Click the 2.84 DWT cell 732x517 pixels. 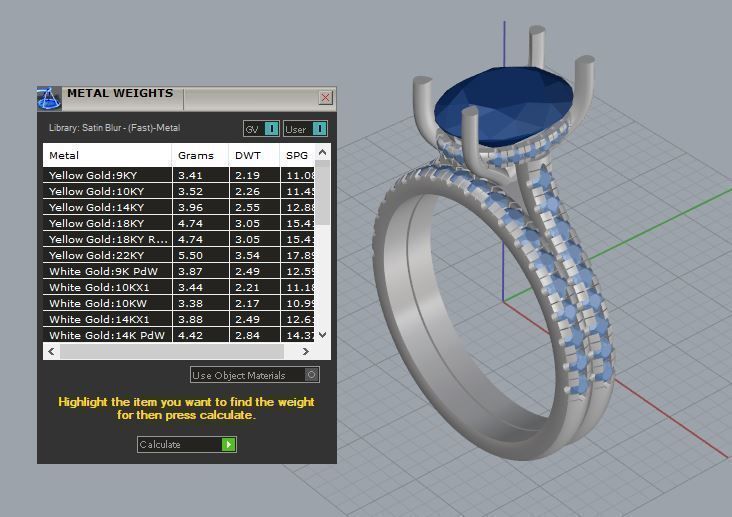(x=255, y=335)
